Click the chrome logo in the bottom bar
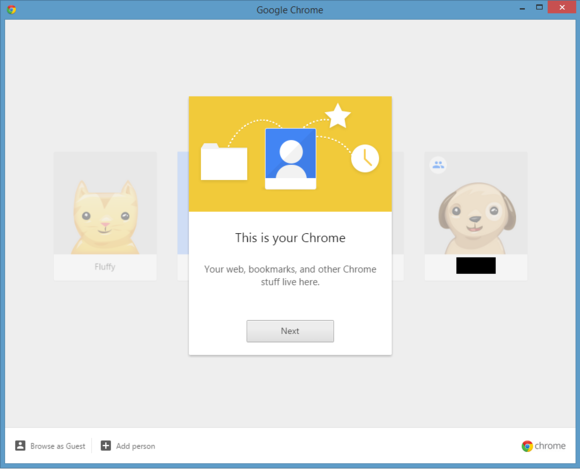Screen dimensions: 580x469 pos(543,446)
